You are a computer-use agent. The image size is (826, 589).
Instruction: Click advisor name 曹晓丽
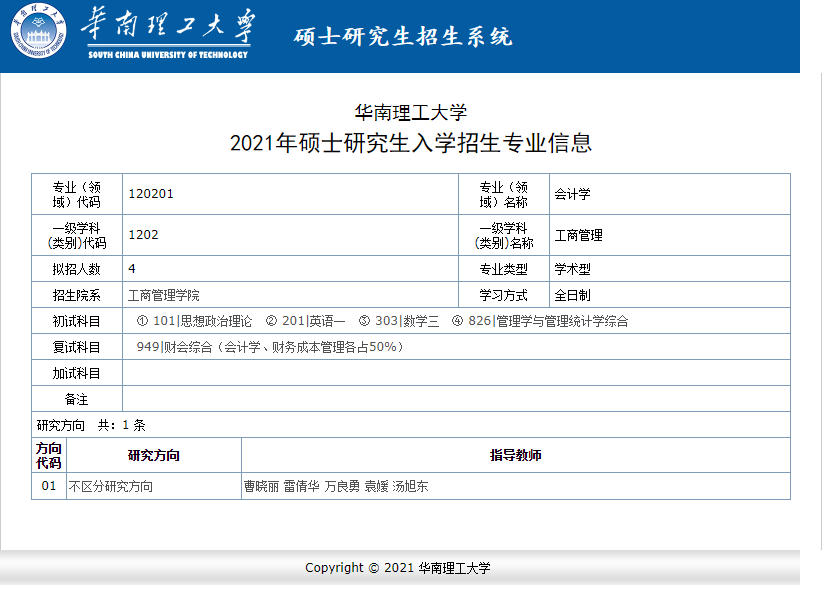(261, 486)
